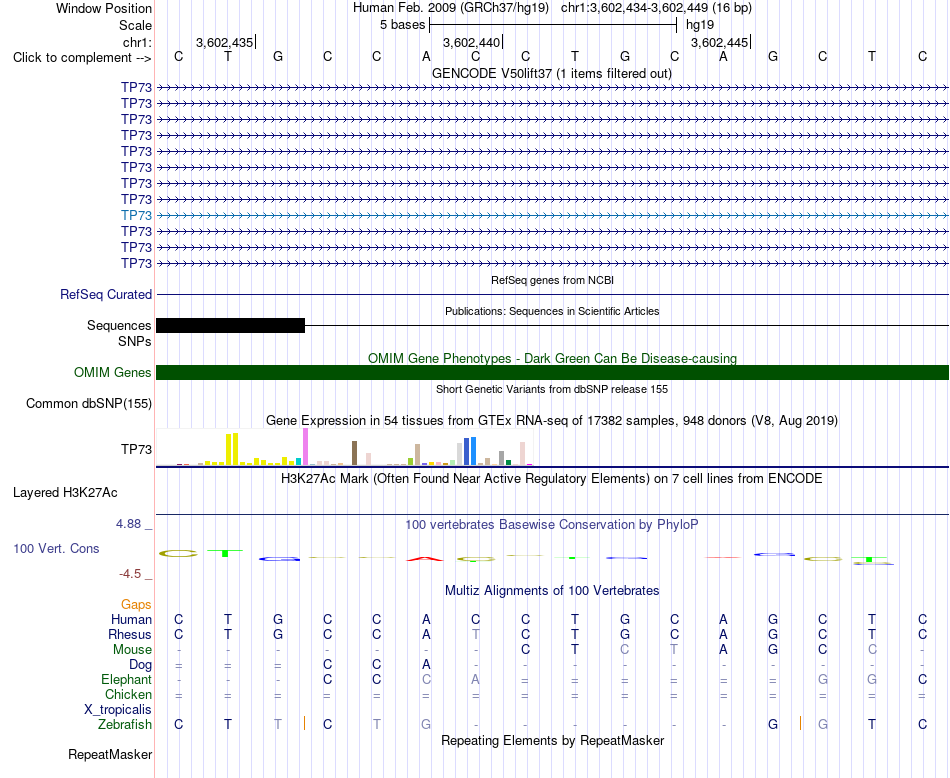Image resolution: width=950 pixels, height=778 pixels.
Task: Click "chr1:3,602,434-3,602,449 (16 bp)" position text
Action: coord(656,8)
